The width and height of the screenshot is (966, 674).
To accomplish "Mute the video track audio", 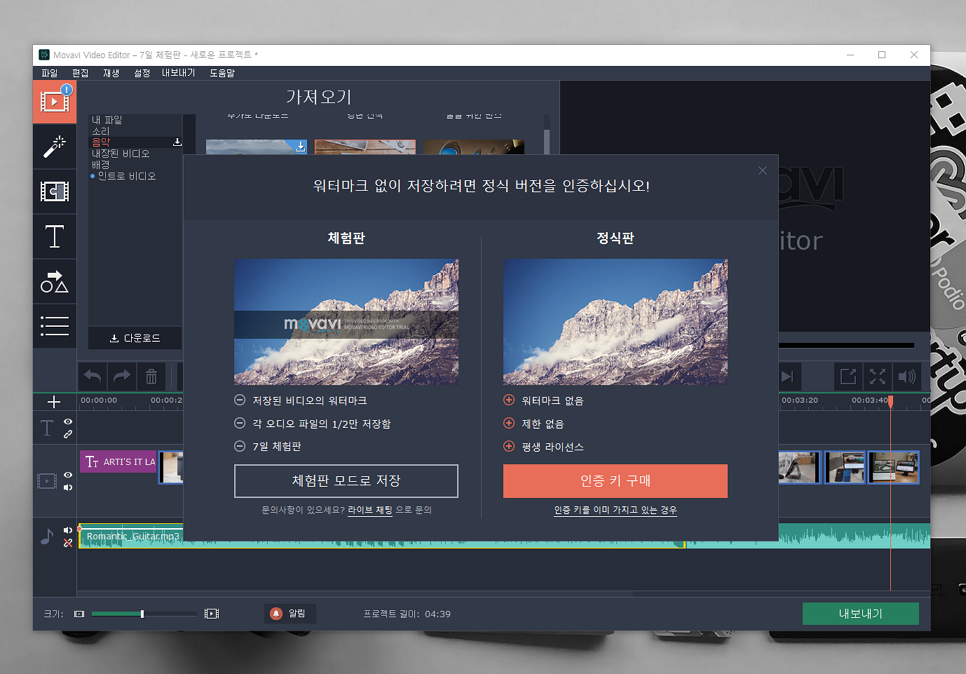I will (68, 487).
